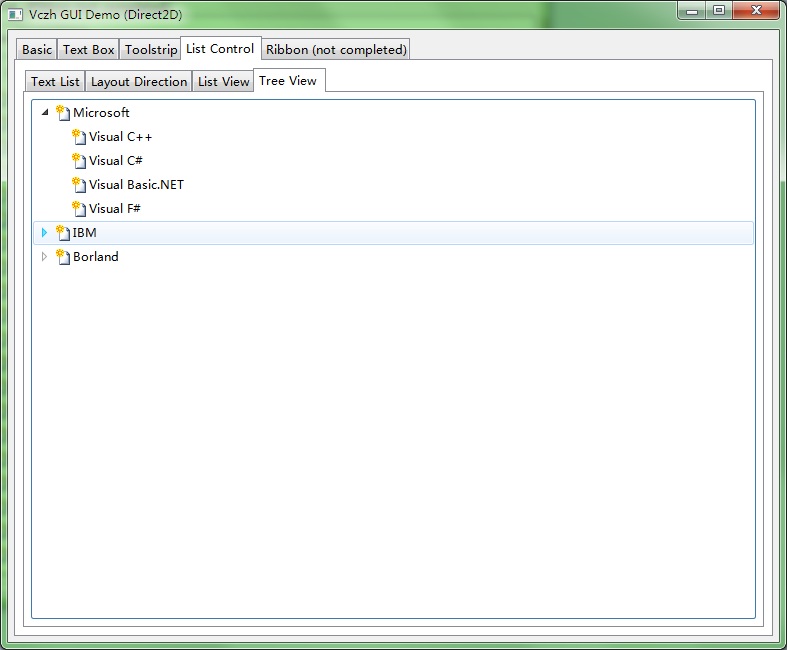This screenshot has width=787, height=650.
Task: Select the List Control tab
Action: 220,48
